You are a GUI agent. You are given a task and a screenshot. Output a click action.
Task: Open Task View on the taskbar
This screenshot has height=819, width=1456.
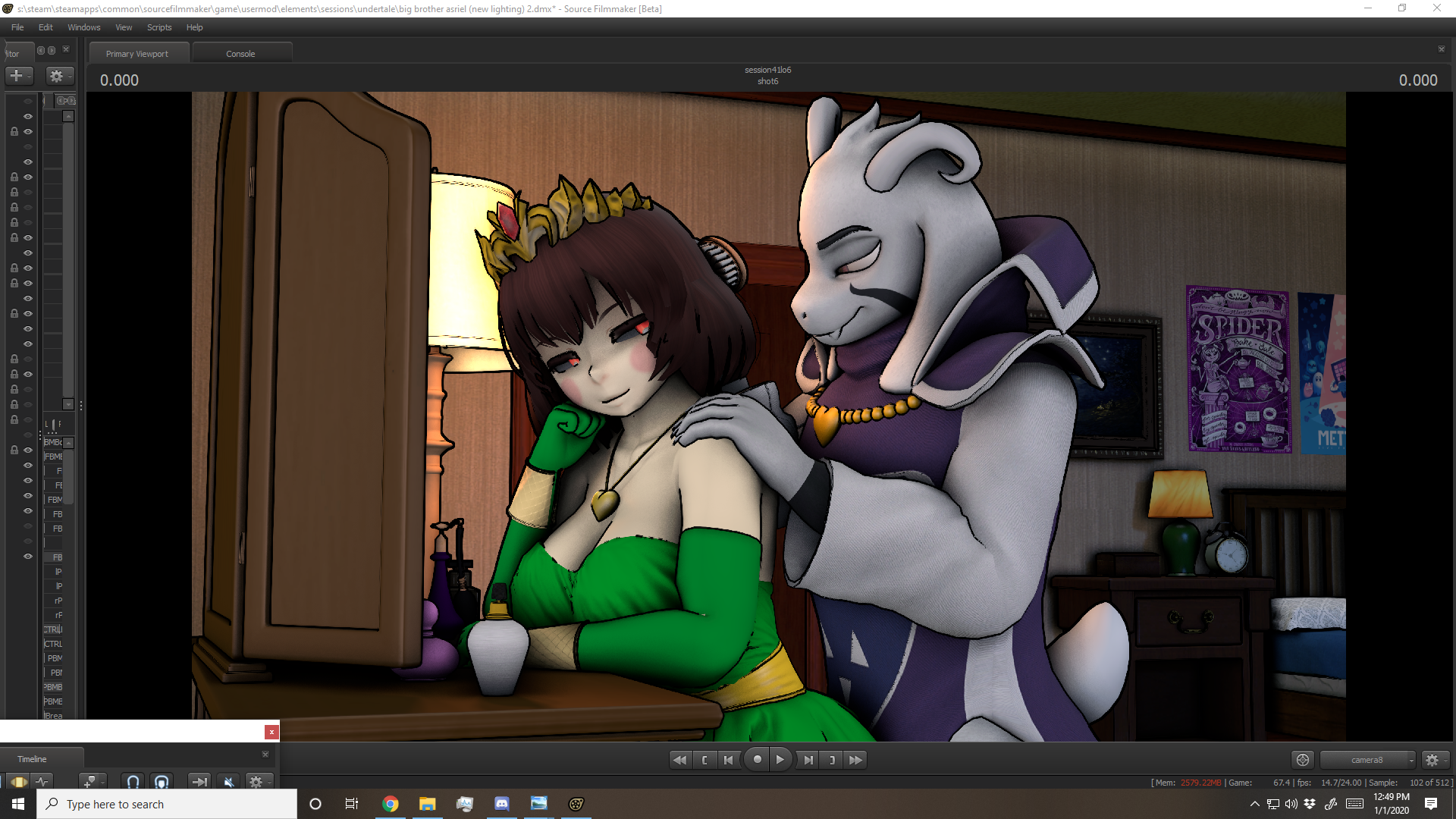pyautogui.click(x=352, y=804)
